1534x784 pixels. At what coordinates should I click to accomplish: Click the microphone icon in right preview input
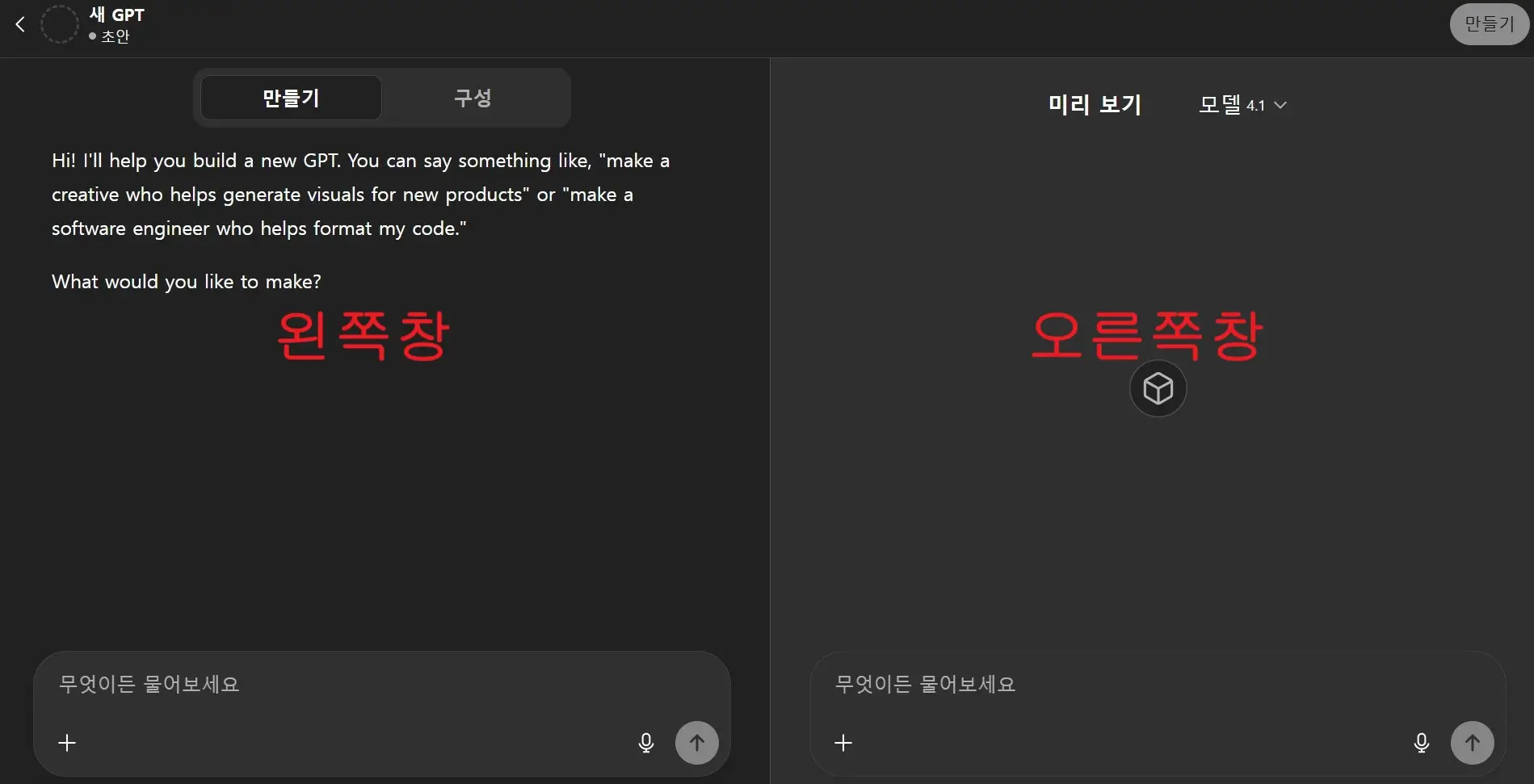point(1421,743)
